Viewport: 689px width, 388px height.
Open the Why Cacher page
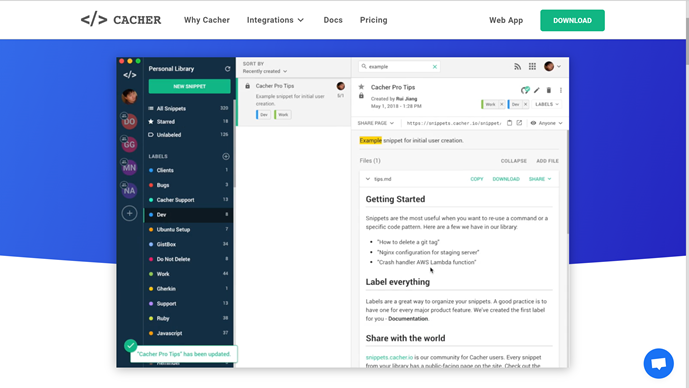(207, 20)
